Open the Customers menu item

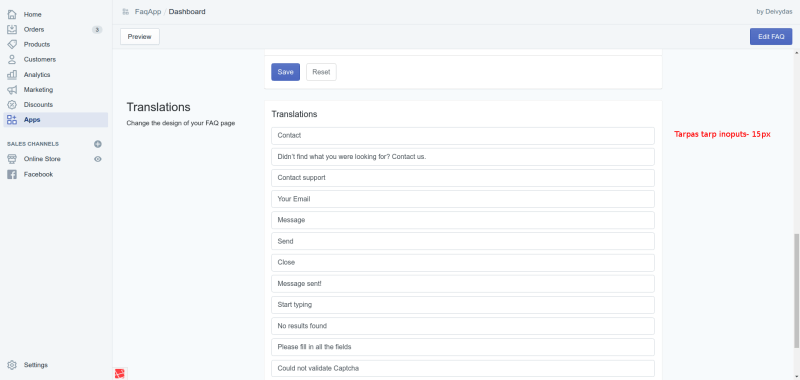pyautogui.click(x=40, y=59)
